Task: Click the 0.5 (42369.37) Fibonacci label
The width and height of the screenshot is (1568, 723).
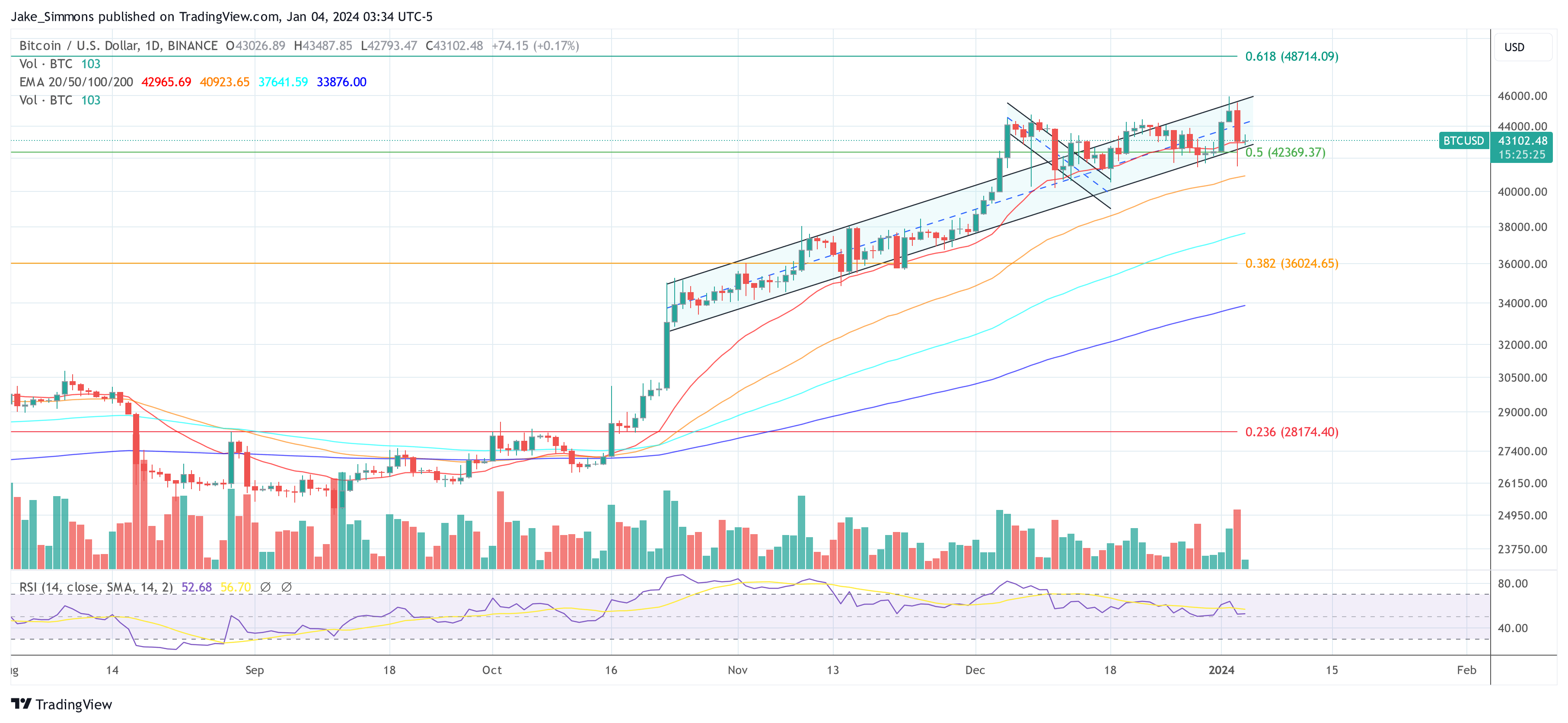Action: coord(1285,152)
